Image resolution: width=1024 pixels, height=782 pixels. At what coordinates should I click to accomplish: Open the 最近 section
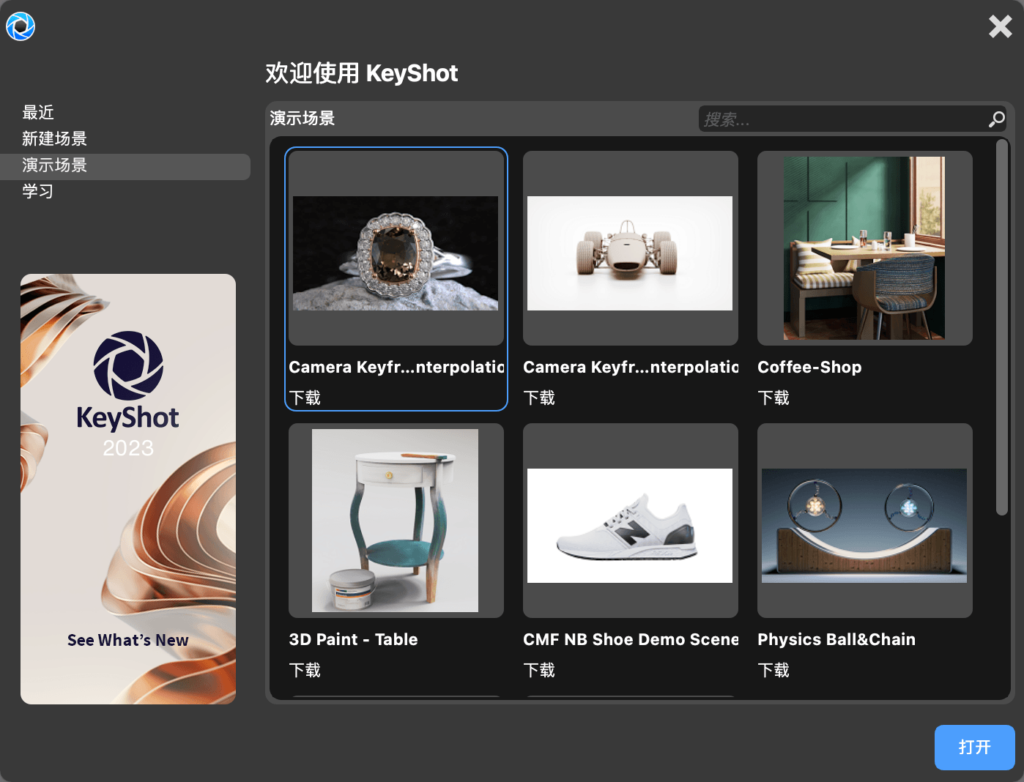pyautogui.click(x=38, y=112)
